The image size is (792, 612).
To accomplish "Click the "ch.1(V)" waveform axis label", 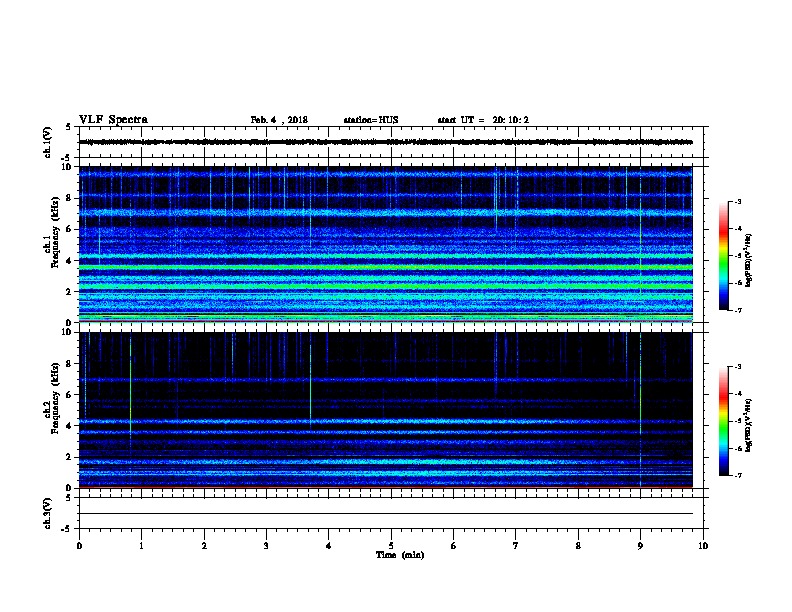I will tap(48, 142).
